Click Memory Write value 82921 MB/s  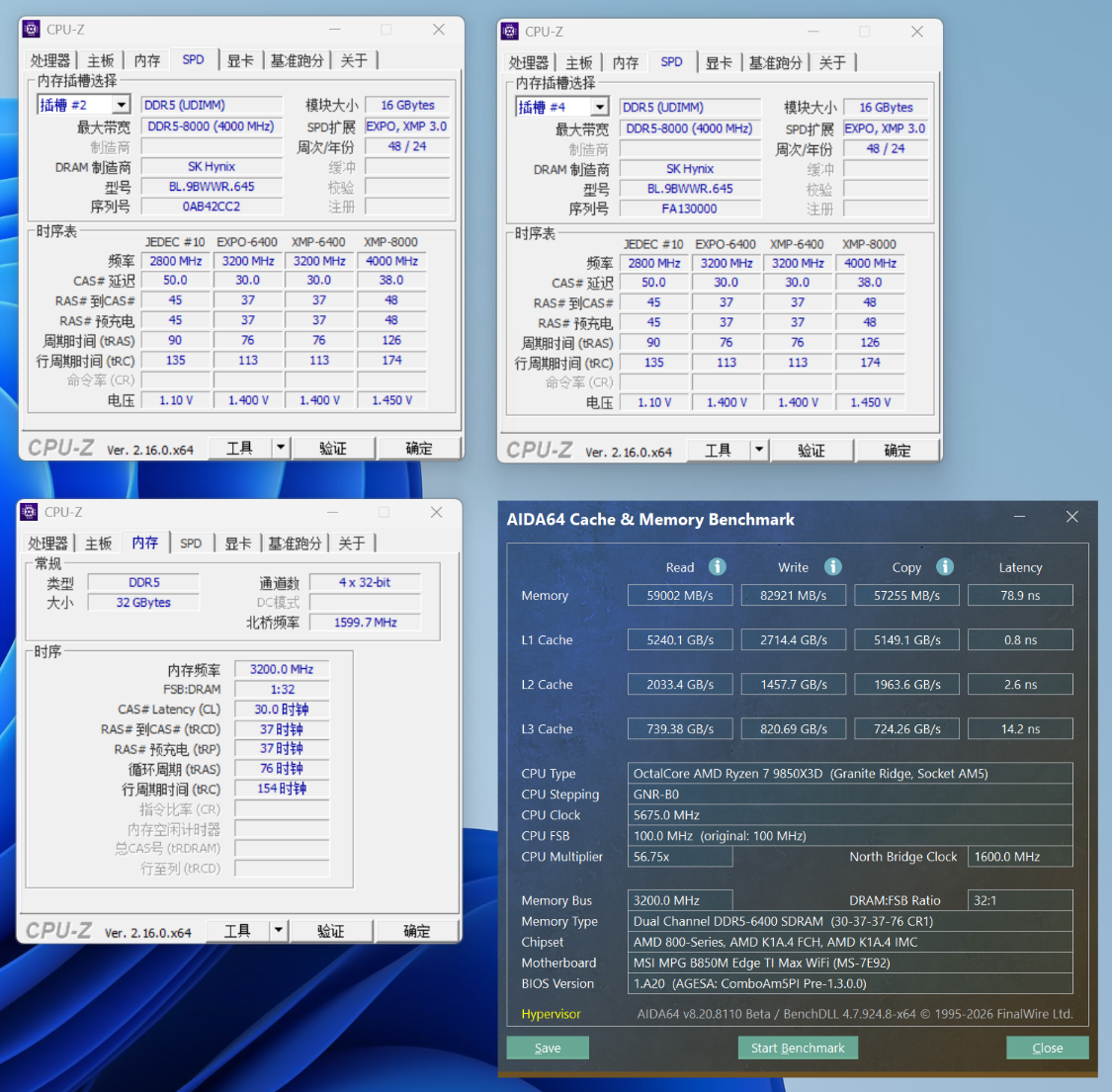[x=793, y=595]
